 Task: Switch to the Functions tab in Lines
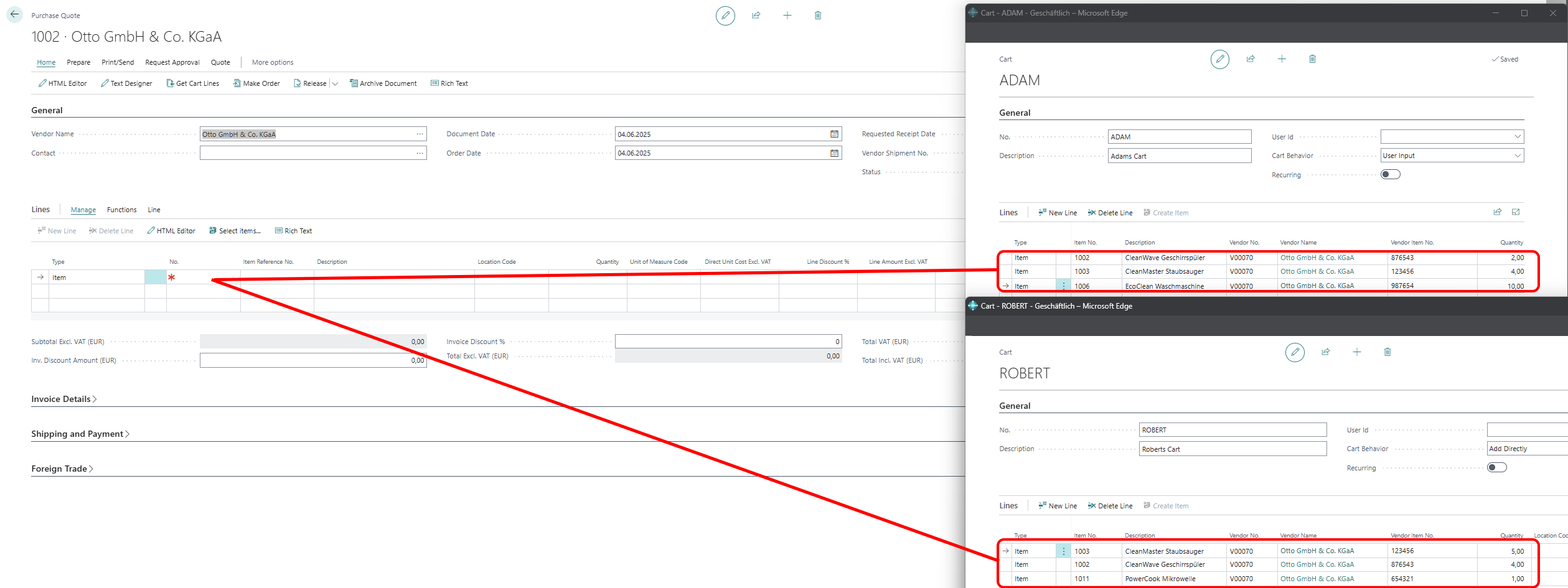click(x=121, y=210)
